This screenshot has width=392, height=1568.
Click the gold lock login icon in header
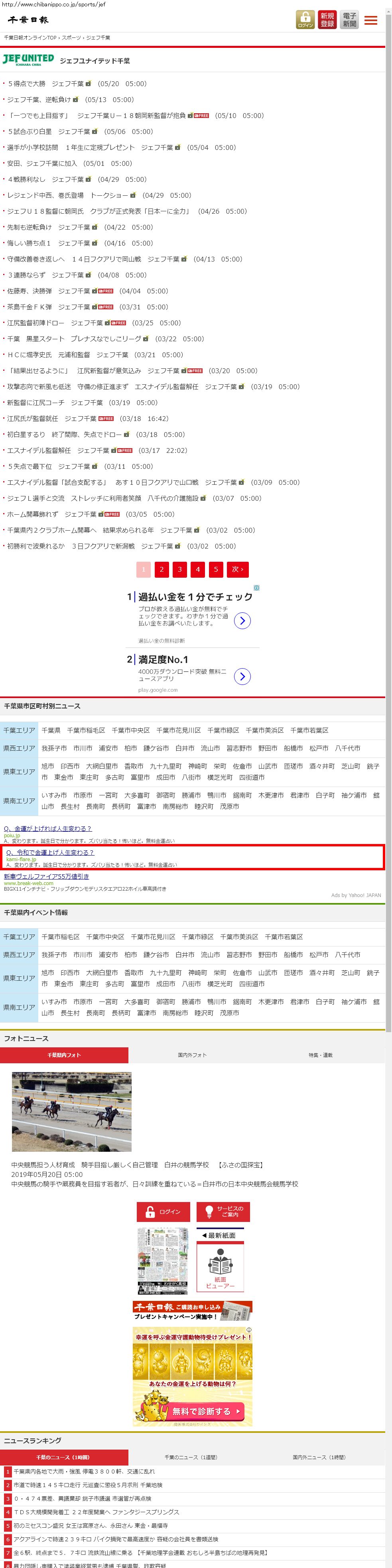click(x=305, y=20)
